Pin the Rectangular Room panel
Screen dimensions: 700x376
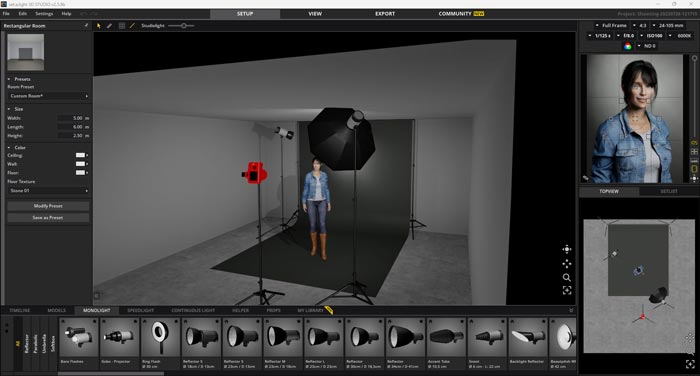pos(87,25)
